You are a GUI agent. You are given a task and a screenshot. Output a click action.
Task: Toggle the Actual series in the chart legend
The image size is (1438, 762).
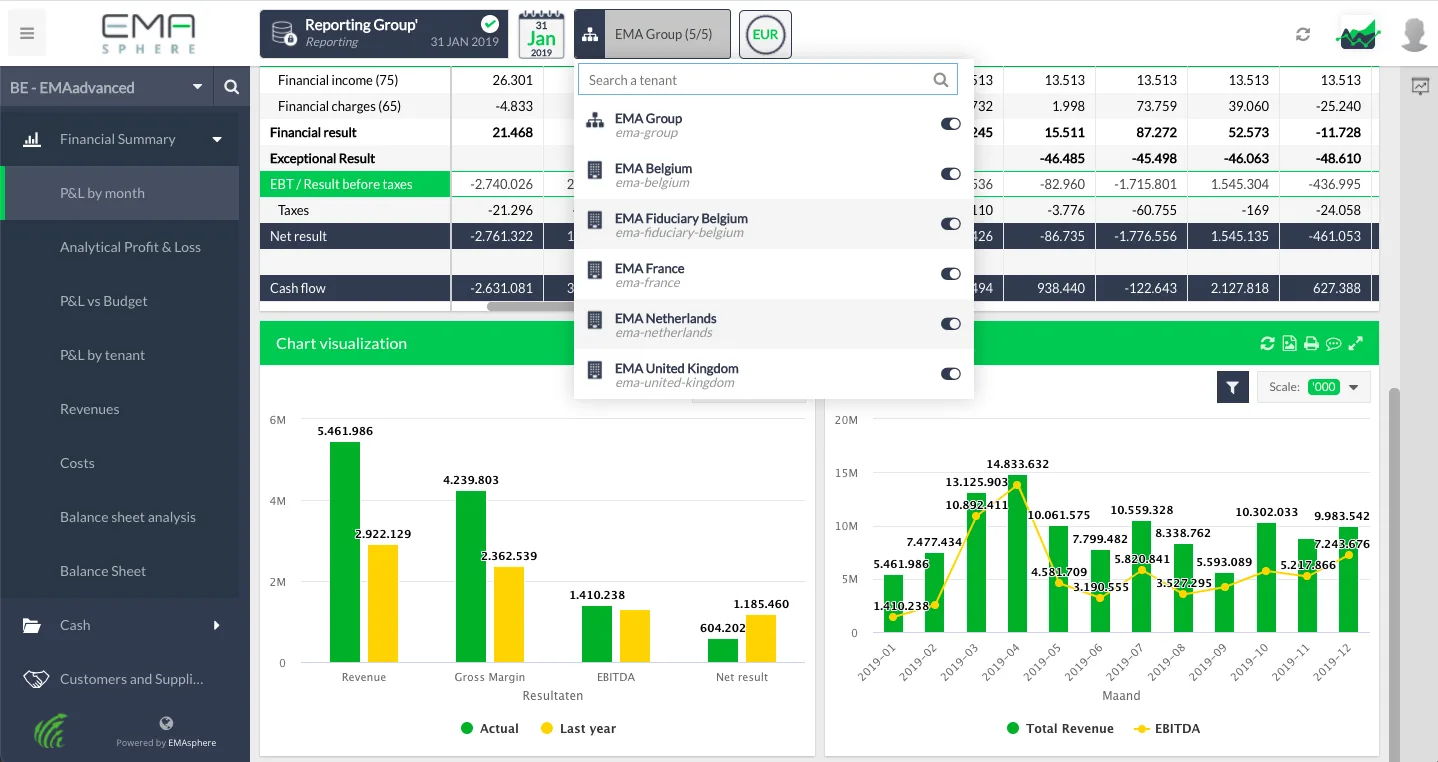489,728
